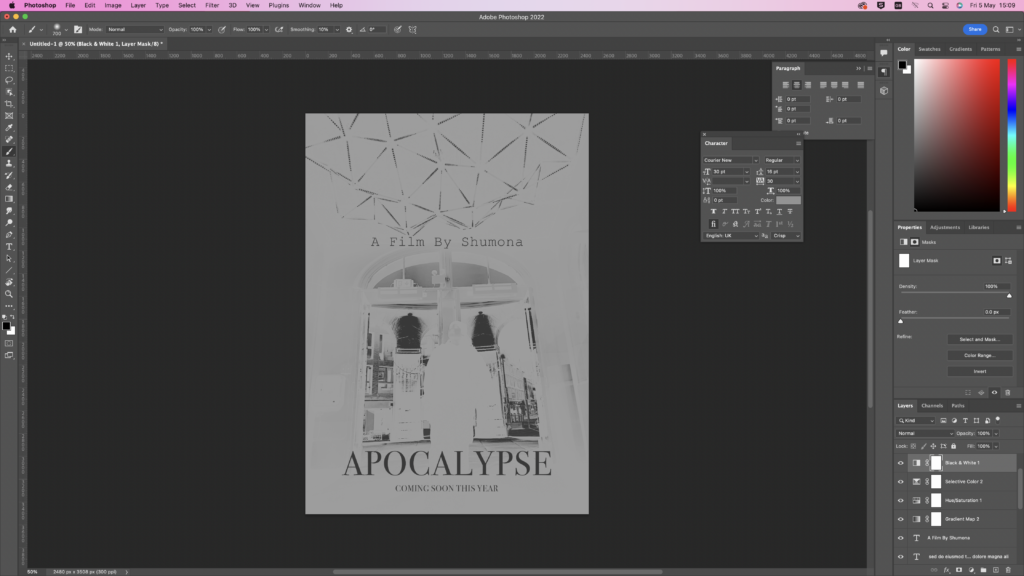
Task: Select the Zoom tool in toolbar
Action: click(x=9, y=294)
